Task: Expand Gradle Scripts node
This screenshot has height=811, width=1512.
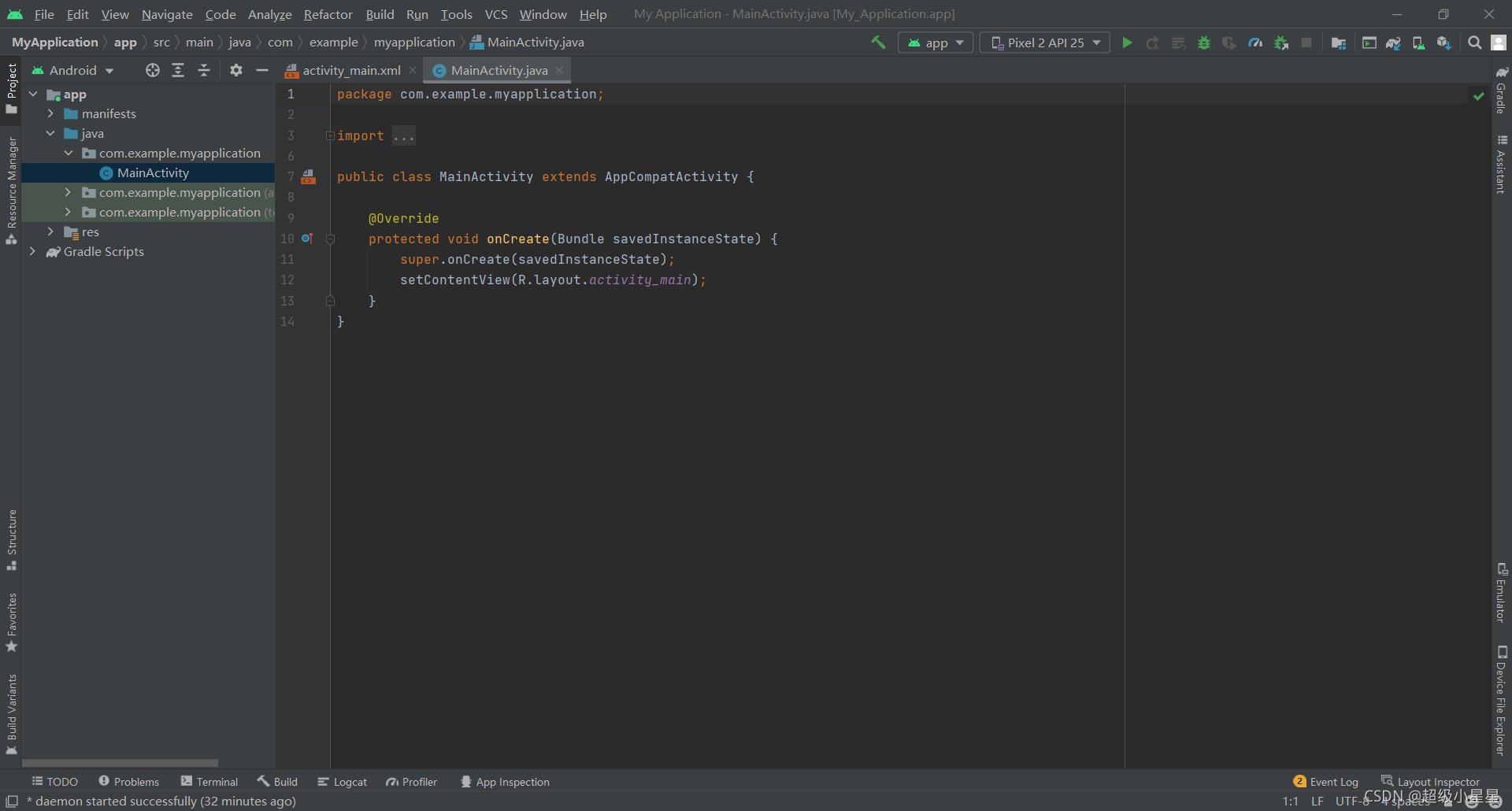Action: (33, 251)
